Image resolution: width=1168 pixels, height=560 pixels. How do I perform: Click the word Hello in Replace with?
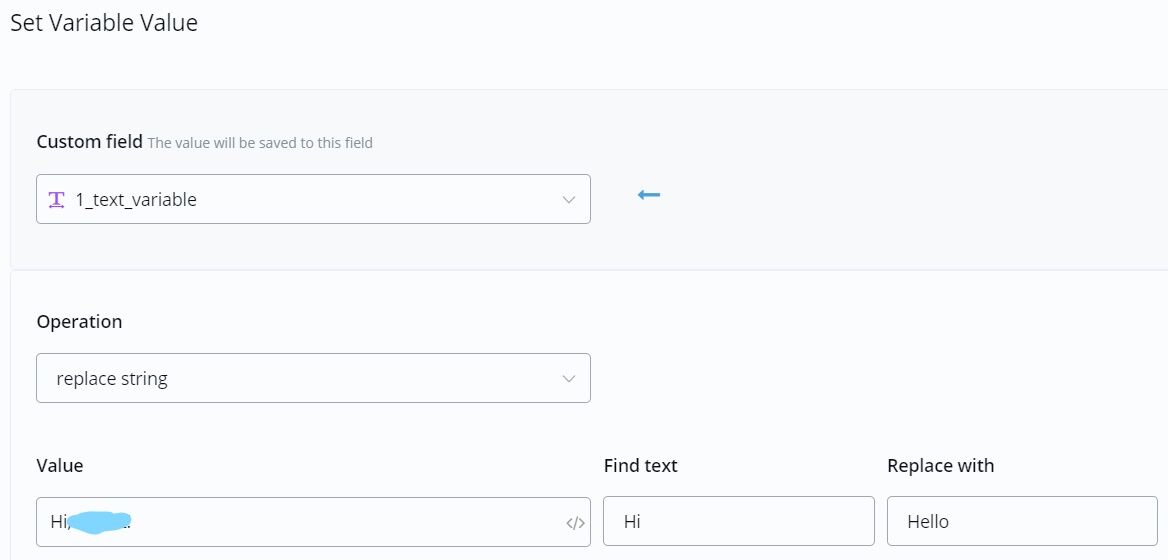928,521
